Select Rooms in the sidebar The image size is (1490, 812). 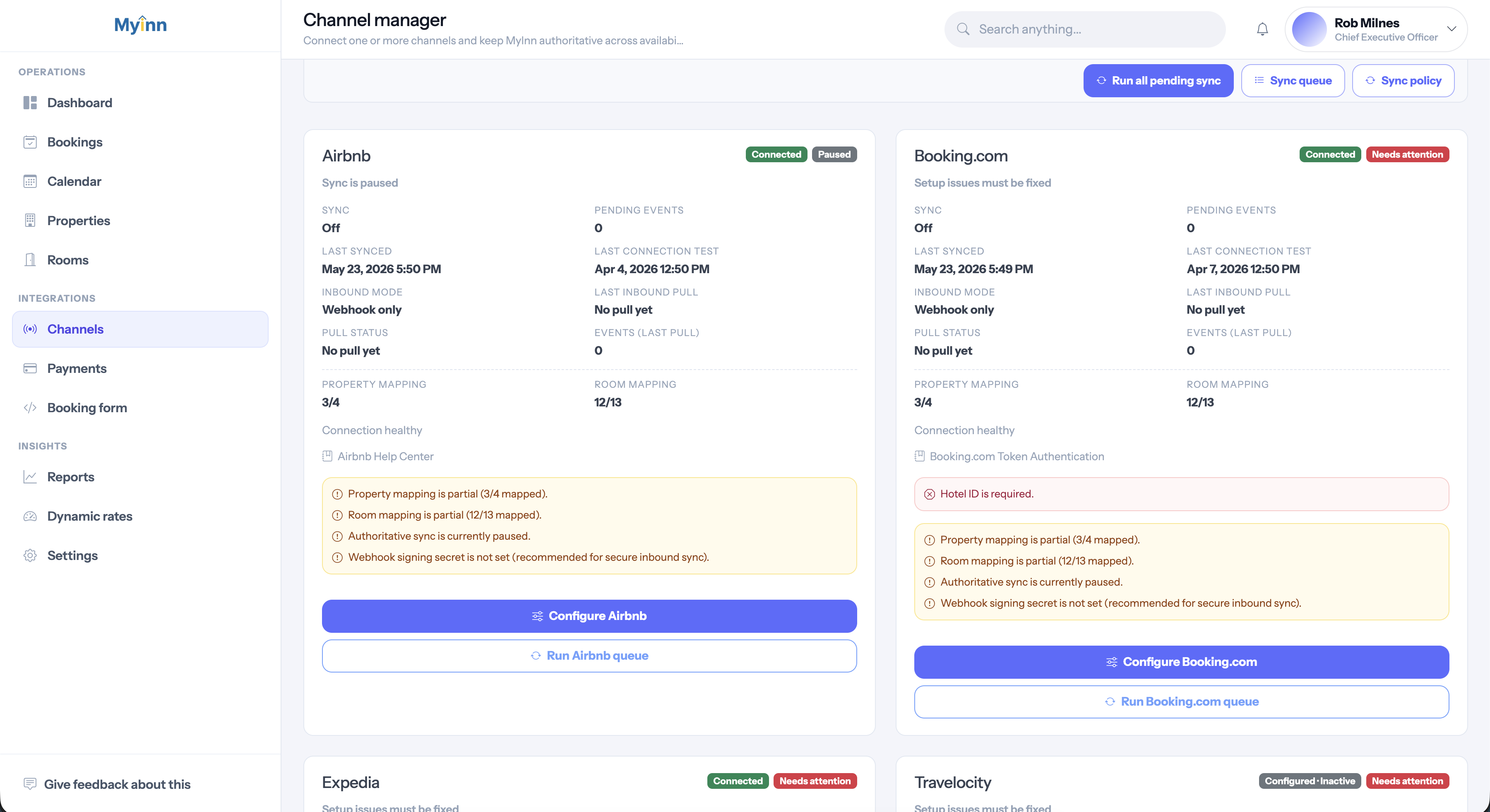[x=140, y=260]
